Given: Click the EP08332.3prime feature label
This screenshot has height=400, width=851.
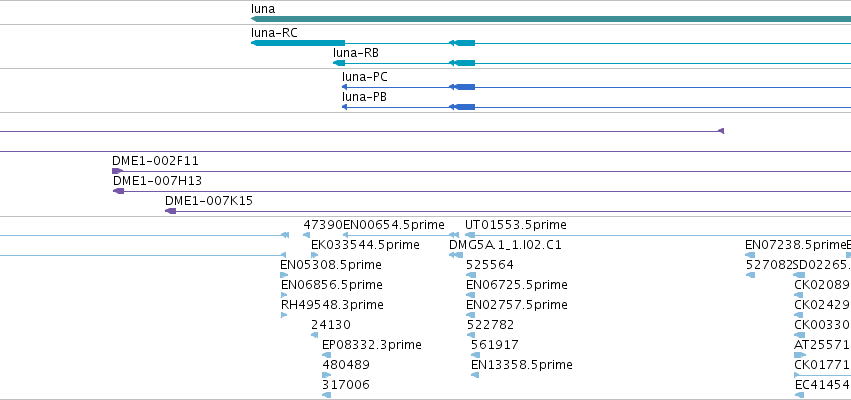Looking at the screenshot, I should point(372,345).
